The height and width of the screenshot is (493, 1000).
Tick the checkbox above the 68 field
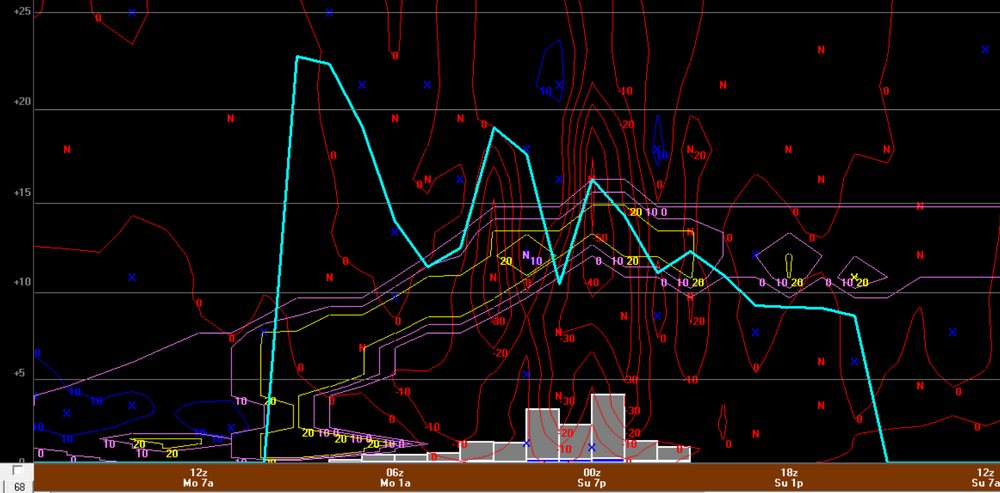point(18,471)
